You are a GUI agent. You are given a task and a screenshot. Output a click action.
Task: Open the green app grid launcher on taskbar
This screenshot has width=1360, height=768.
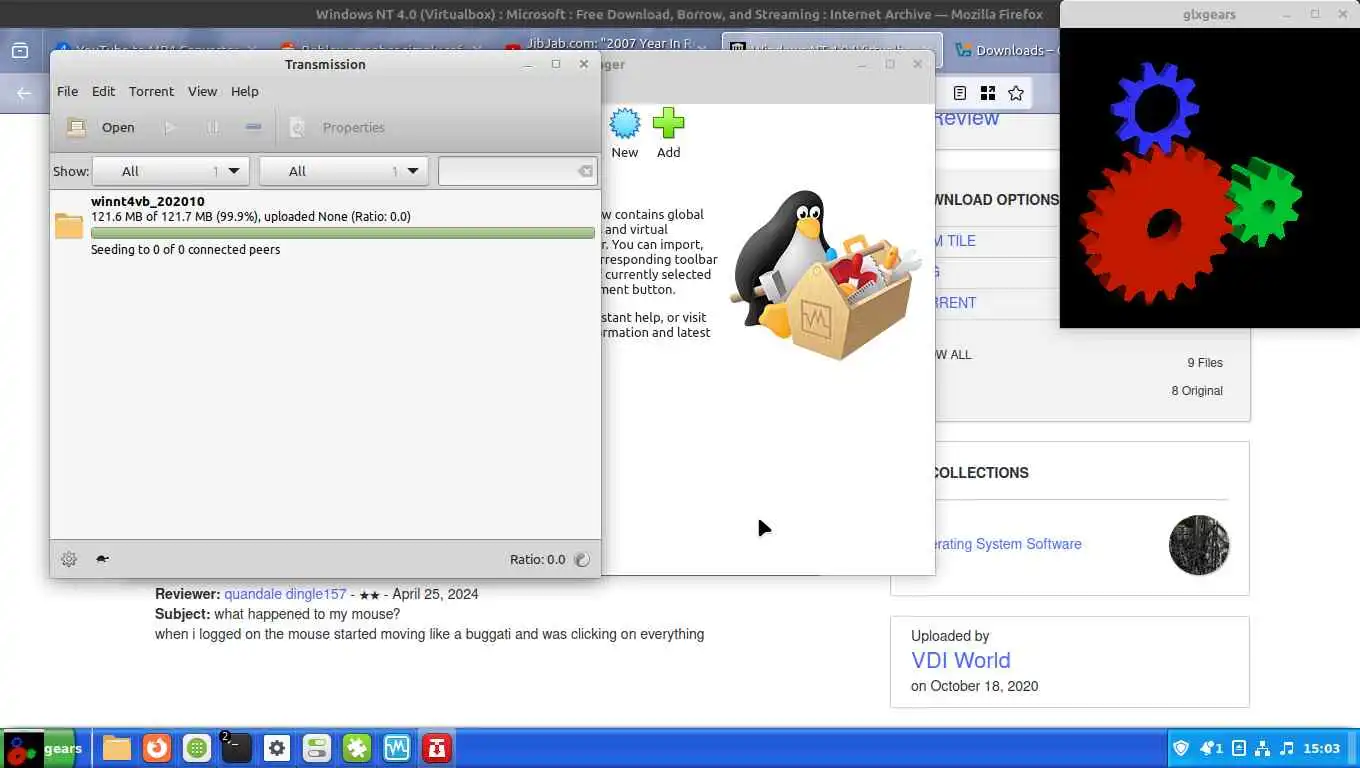click(x=196, y=748)
